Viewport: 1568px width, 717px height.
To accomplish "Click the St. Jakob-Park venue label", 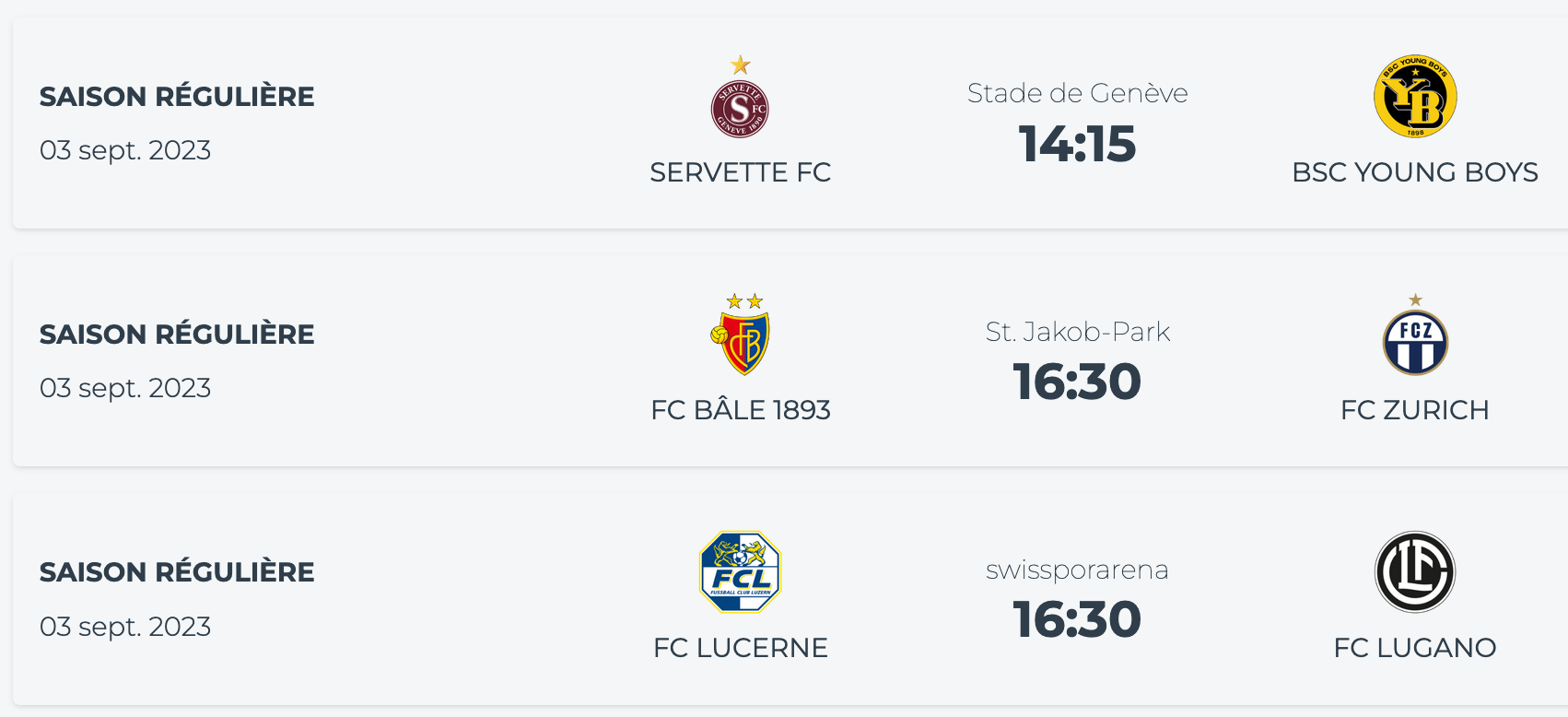I will [1077, 332].
